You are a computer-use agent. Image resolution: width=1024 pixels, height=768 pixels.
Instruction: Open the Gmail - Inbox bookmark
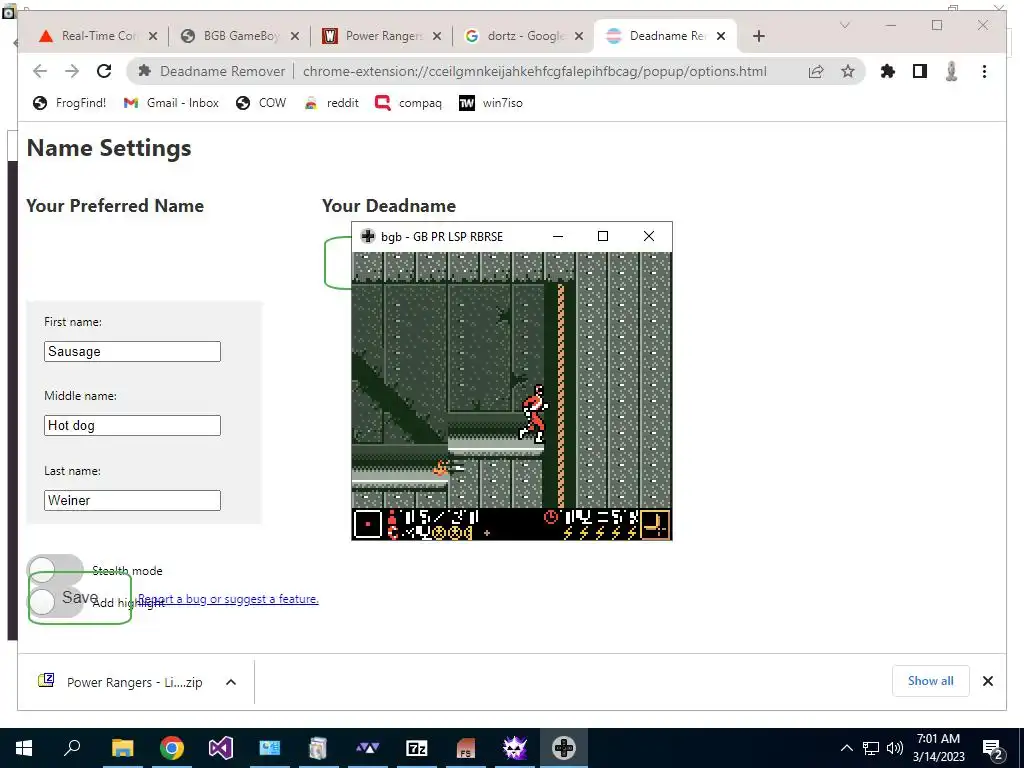coord(172,103)
